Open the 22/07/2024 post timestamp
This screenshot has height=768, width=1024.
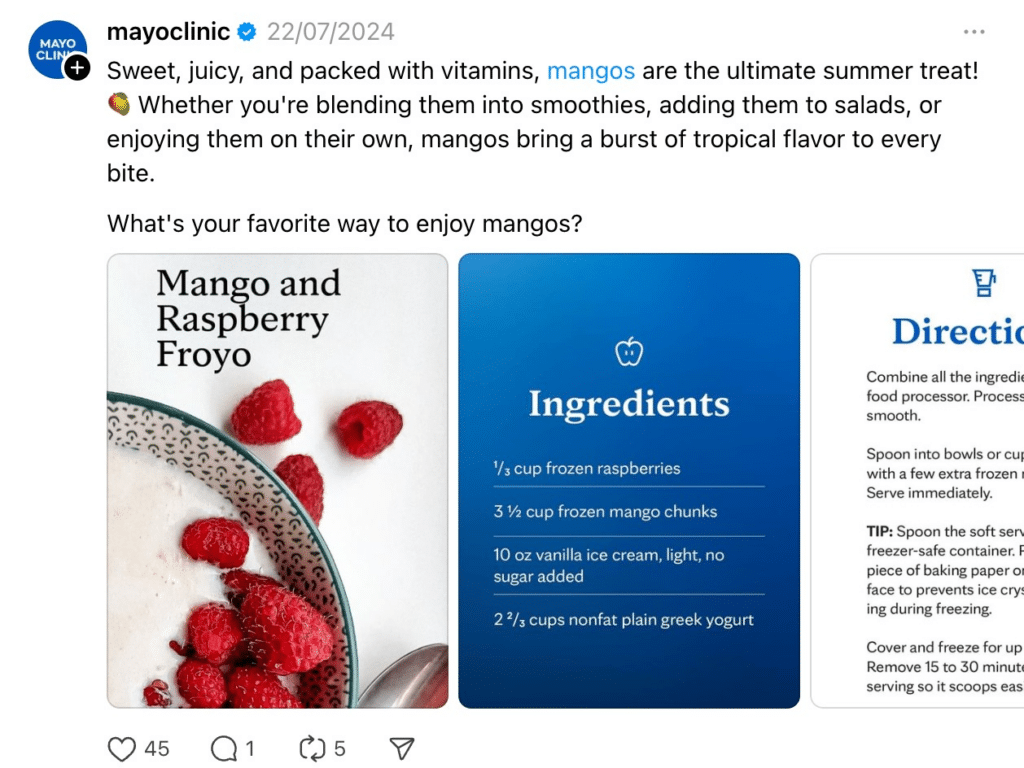[x=330, y=32]
